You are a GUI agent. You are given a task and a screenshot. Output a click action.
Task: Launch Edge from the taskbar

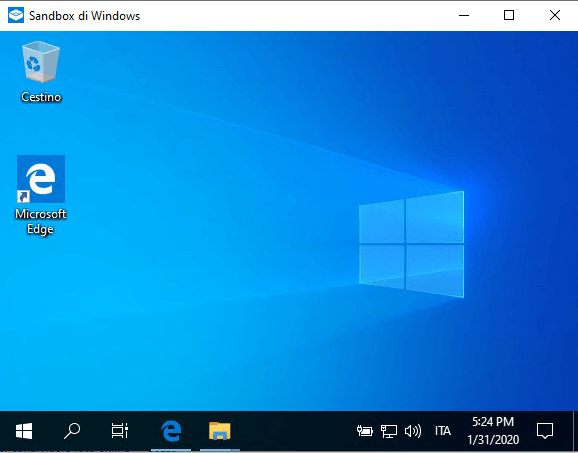[171, 431]
